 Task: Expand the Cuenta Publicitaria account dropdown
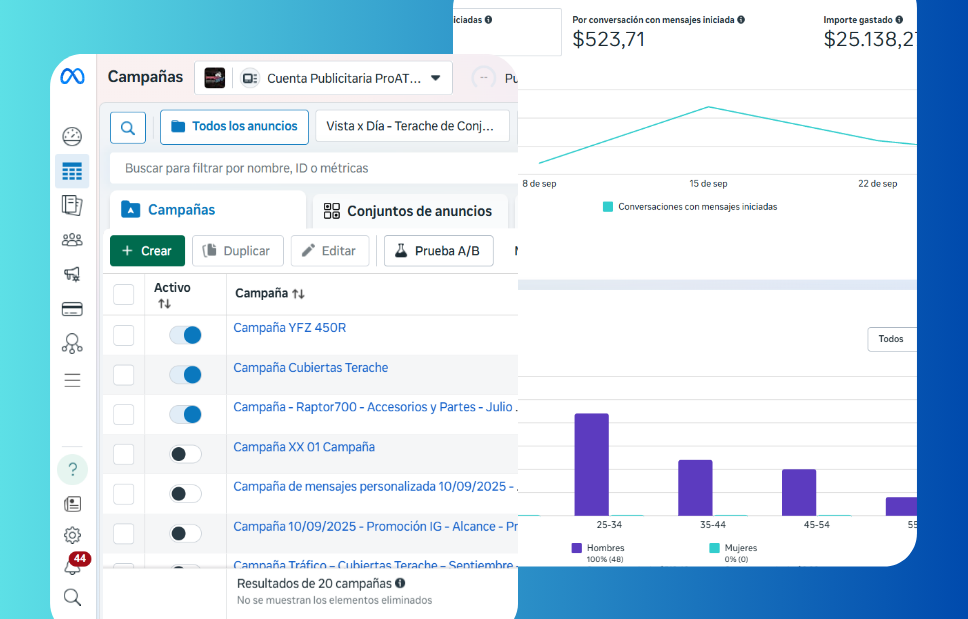(x=435, y=78)
